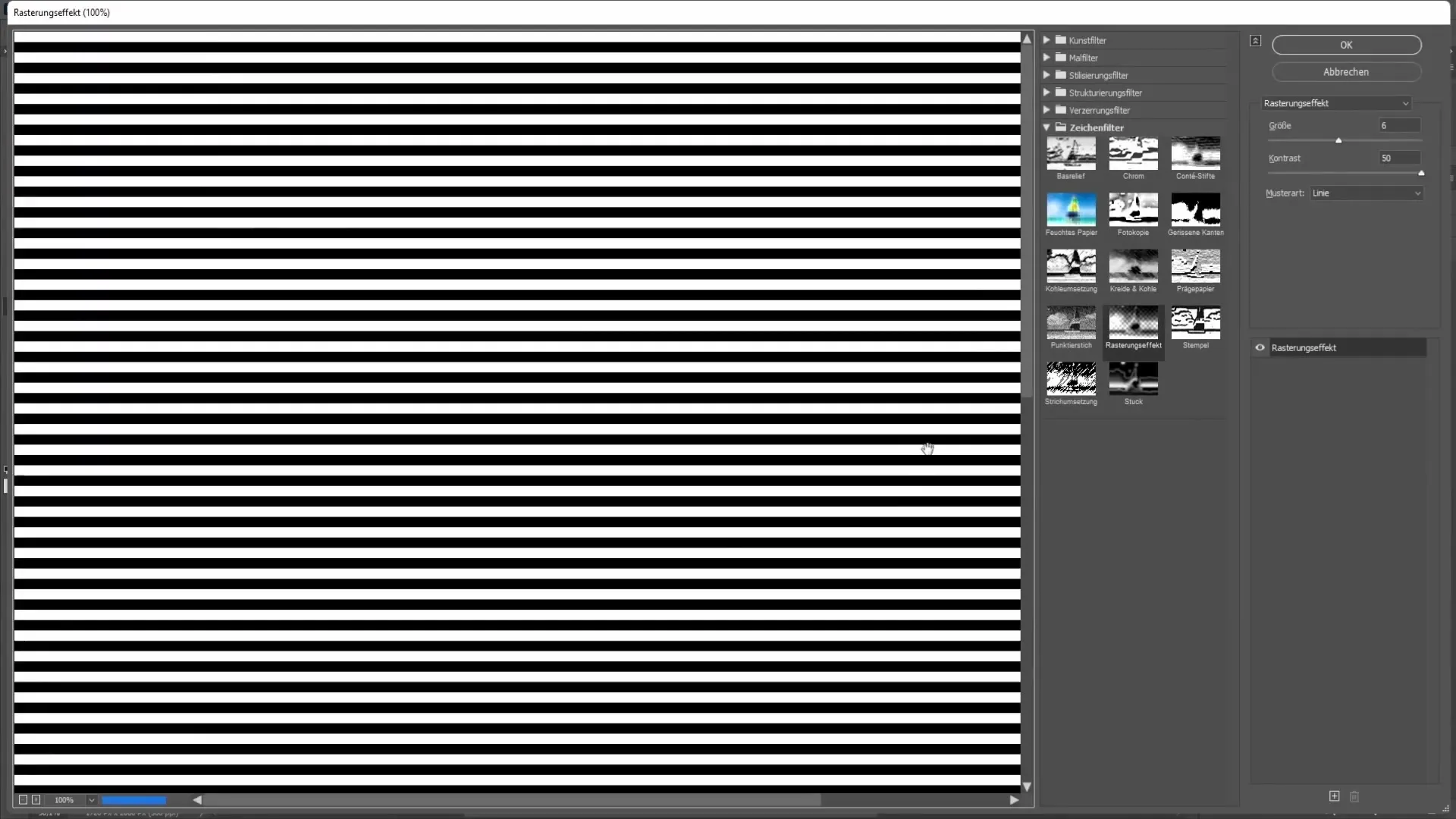1456x819 pixels.
Task: Click the Zeichenfilter folder label
Action: [x=1097, y=127]
